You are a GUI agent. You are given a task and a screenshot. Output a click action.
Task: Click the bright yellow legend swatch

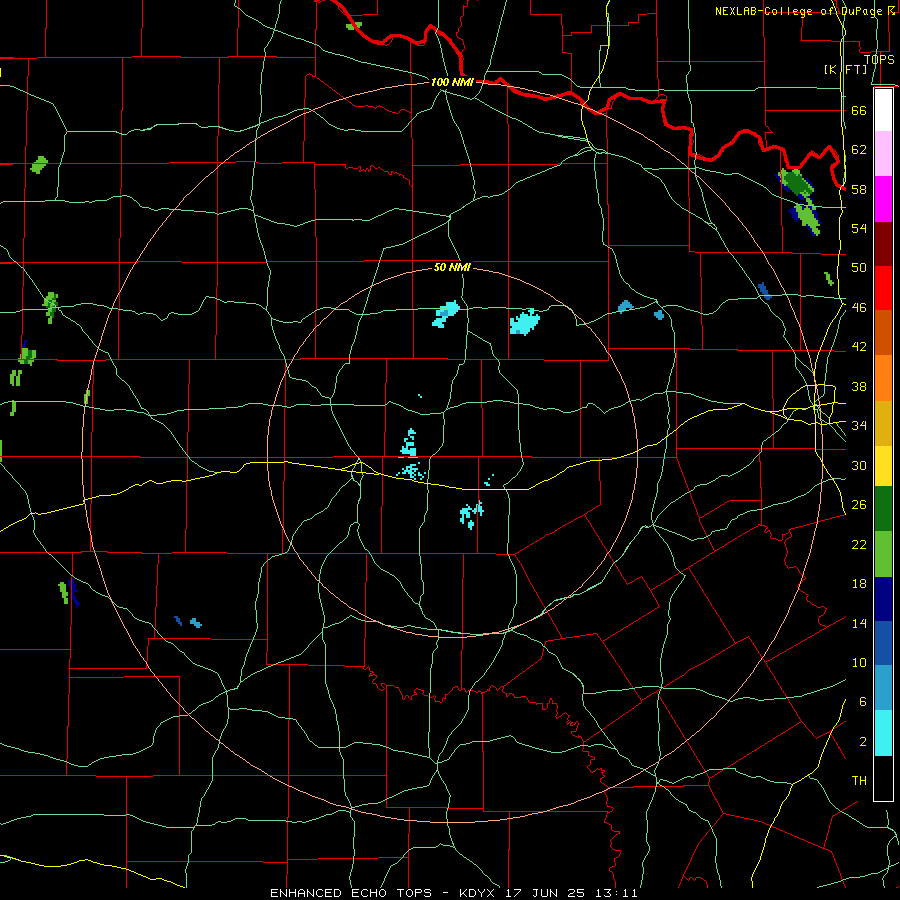(x=883, y=466)
